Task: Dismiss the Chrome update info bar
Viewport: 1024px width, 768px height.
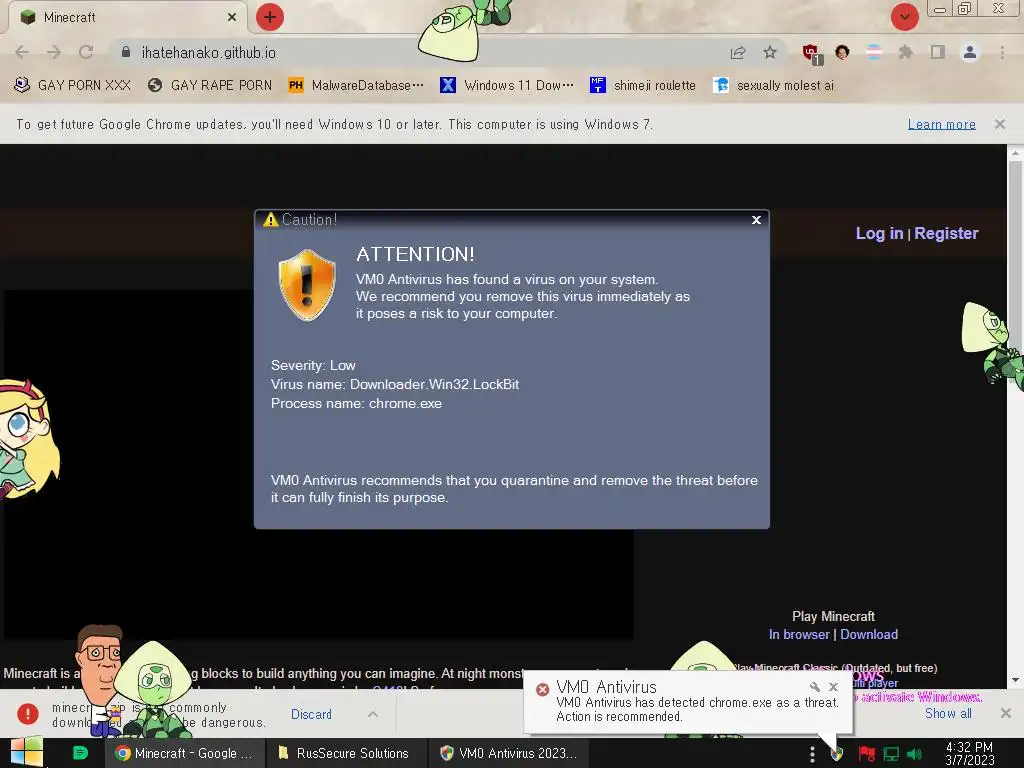Action: pos(1000,123)
